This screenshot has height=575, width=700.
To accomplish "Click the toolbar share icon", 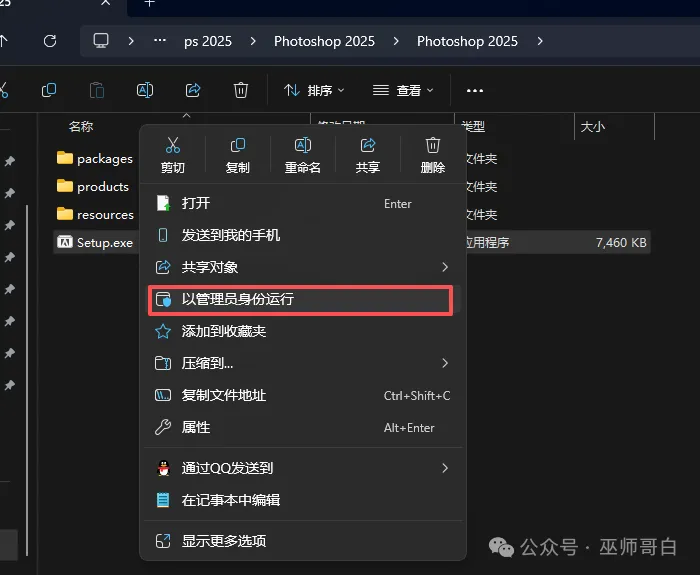I will 193,91.
